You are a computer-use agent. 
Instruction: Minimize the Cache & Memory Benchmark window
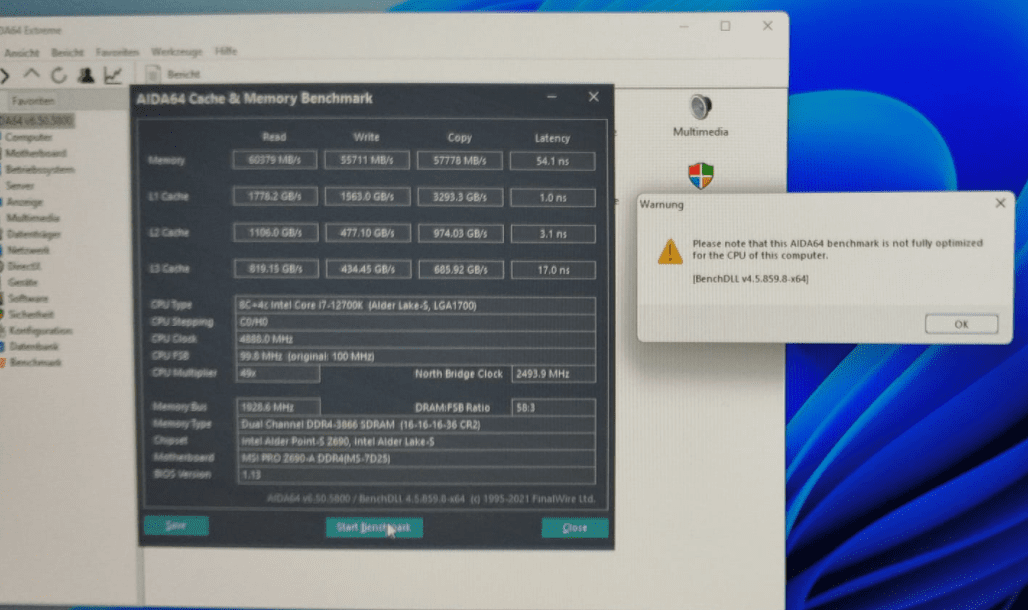(x=552, y=97)
